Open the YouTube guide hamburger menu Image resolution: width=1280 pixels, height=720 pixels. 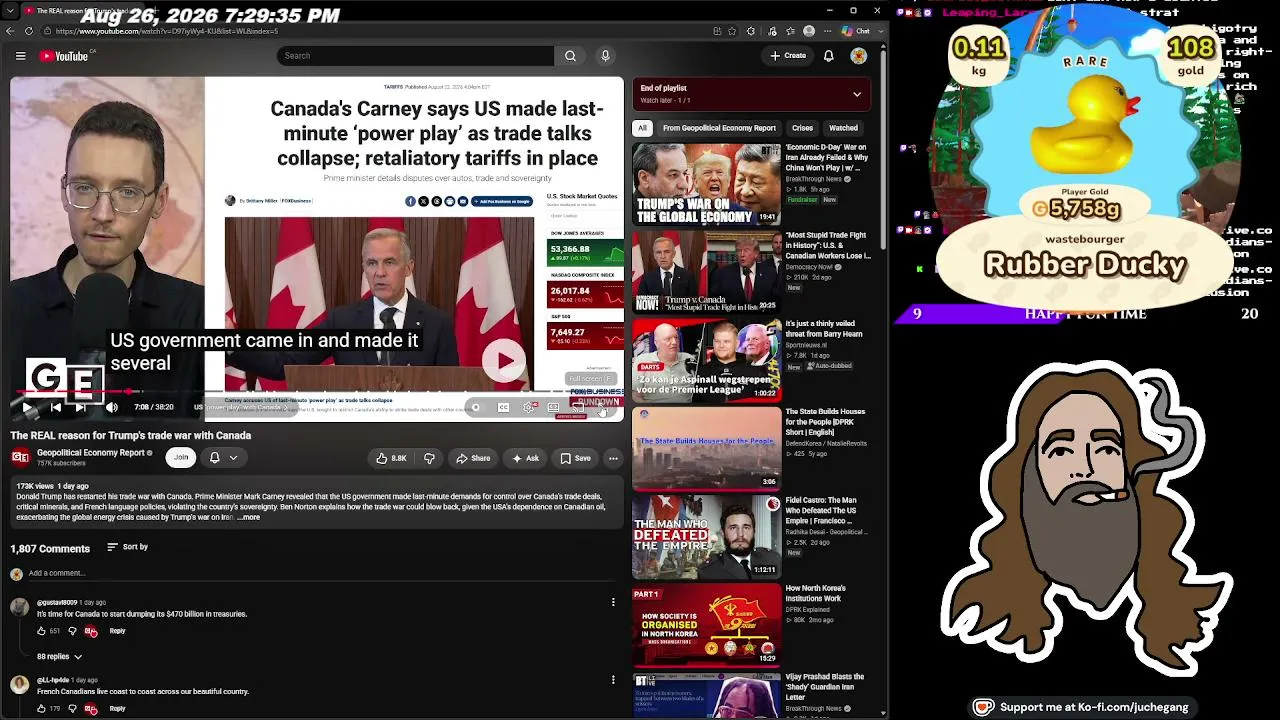(20, 56)
